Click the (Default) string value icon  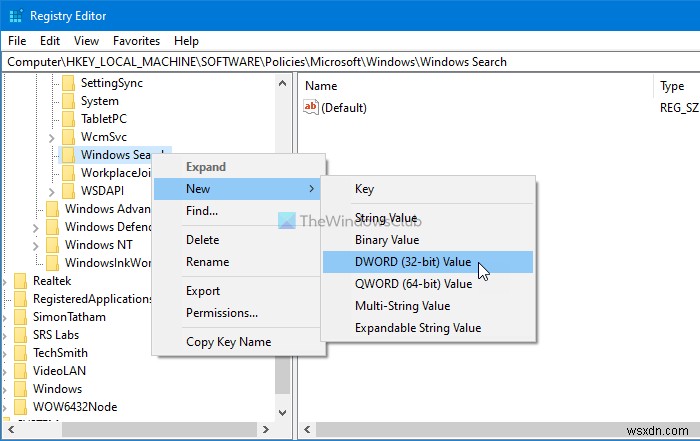coord(310,108)
